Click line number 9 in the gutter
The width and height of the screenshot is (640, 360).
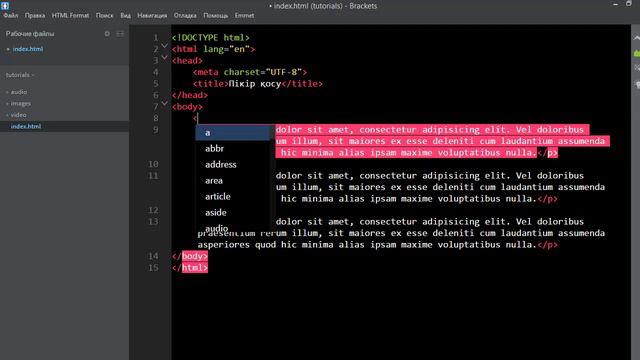156,130
